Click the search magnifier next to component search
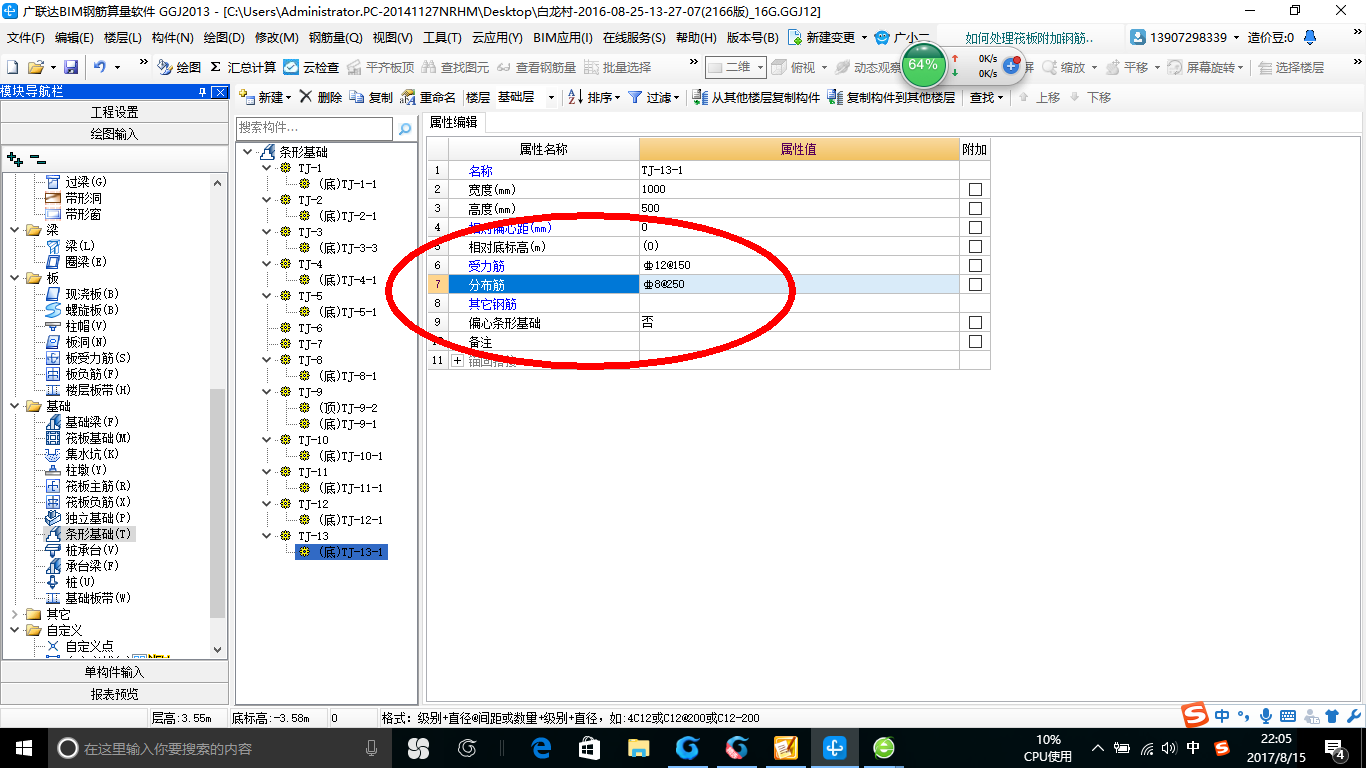 [405, 129]
